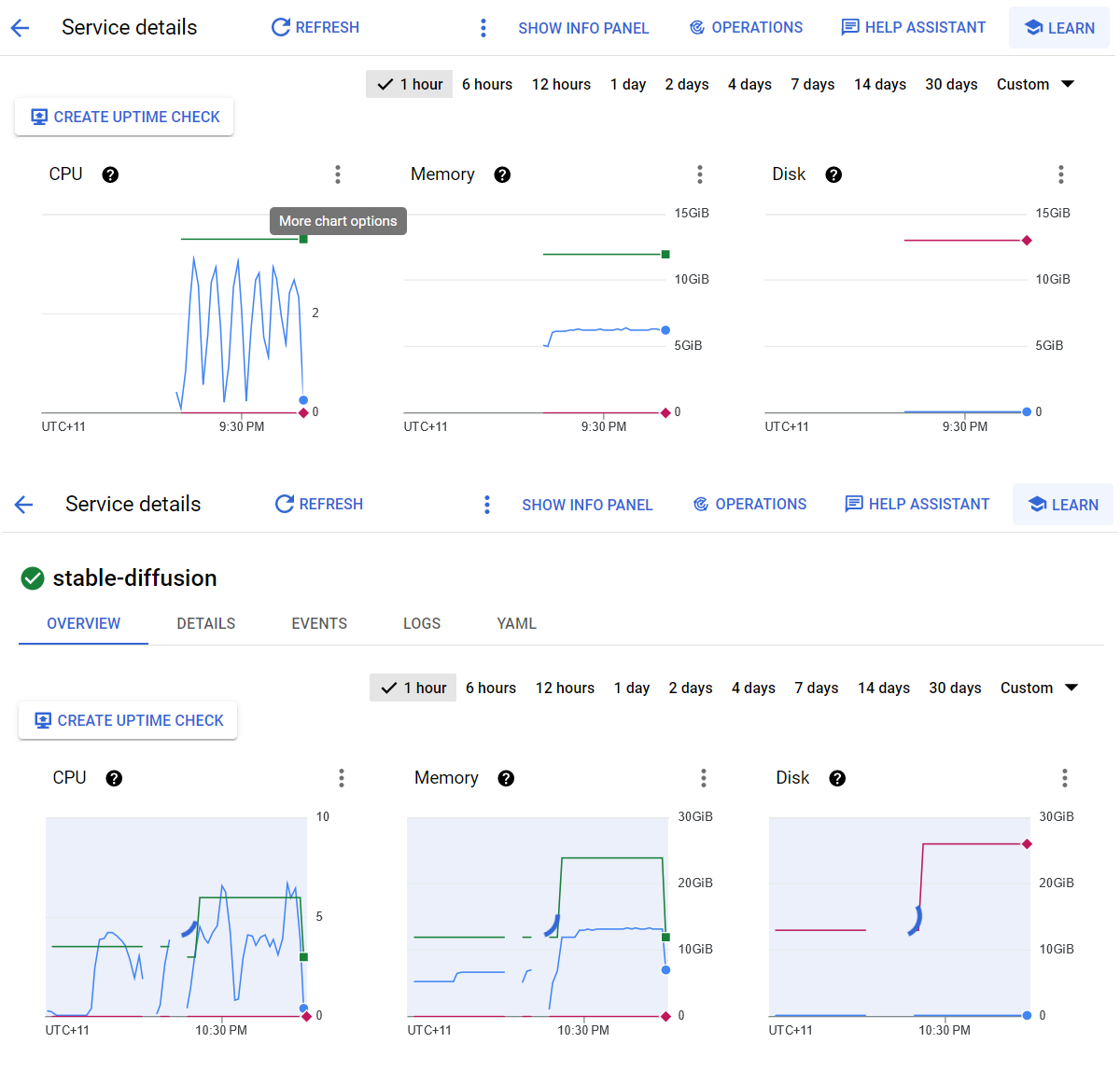
Task: Click the lower REFRESH button
Action: pos(319,505)
